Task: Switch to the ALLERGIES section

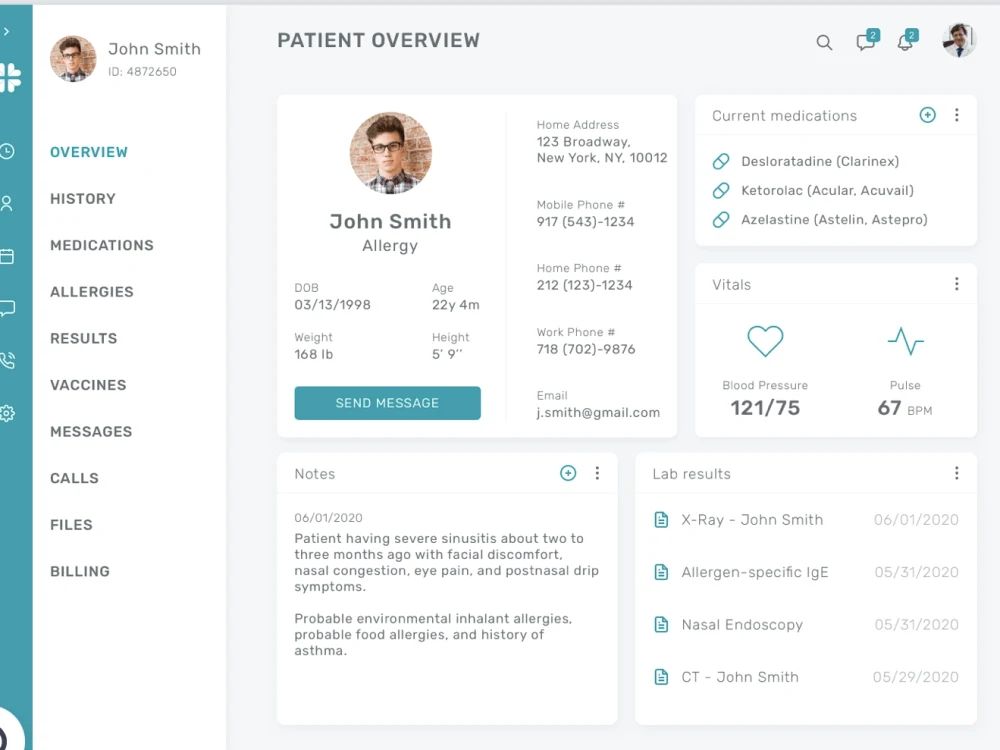Action: pyautogui.click(x=91, y=291)
